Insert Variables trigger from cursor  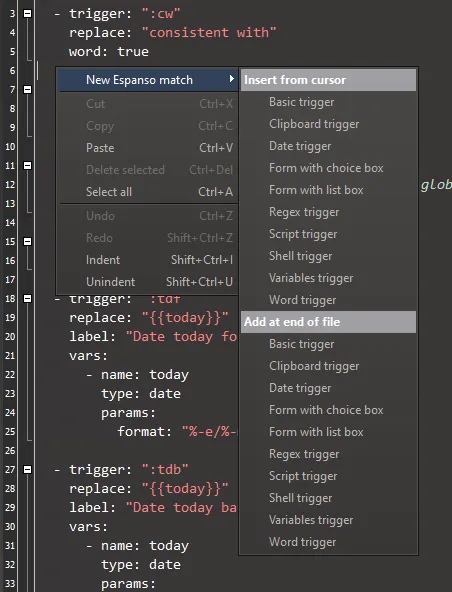click(x=328, y=278)
